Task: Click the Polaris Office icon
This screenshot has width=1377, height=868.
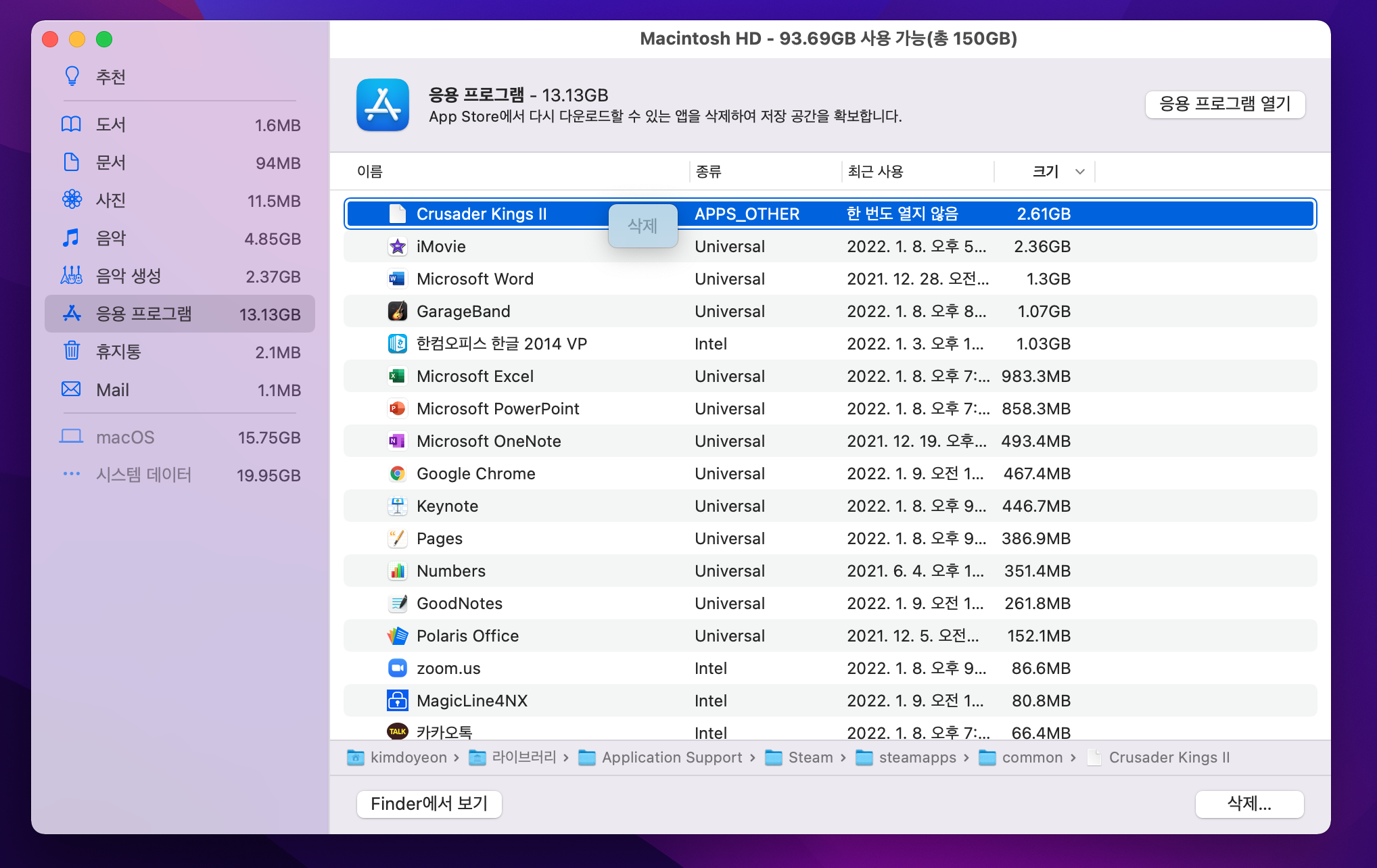Action: (x=397, y=636)
